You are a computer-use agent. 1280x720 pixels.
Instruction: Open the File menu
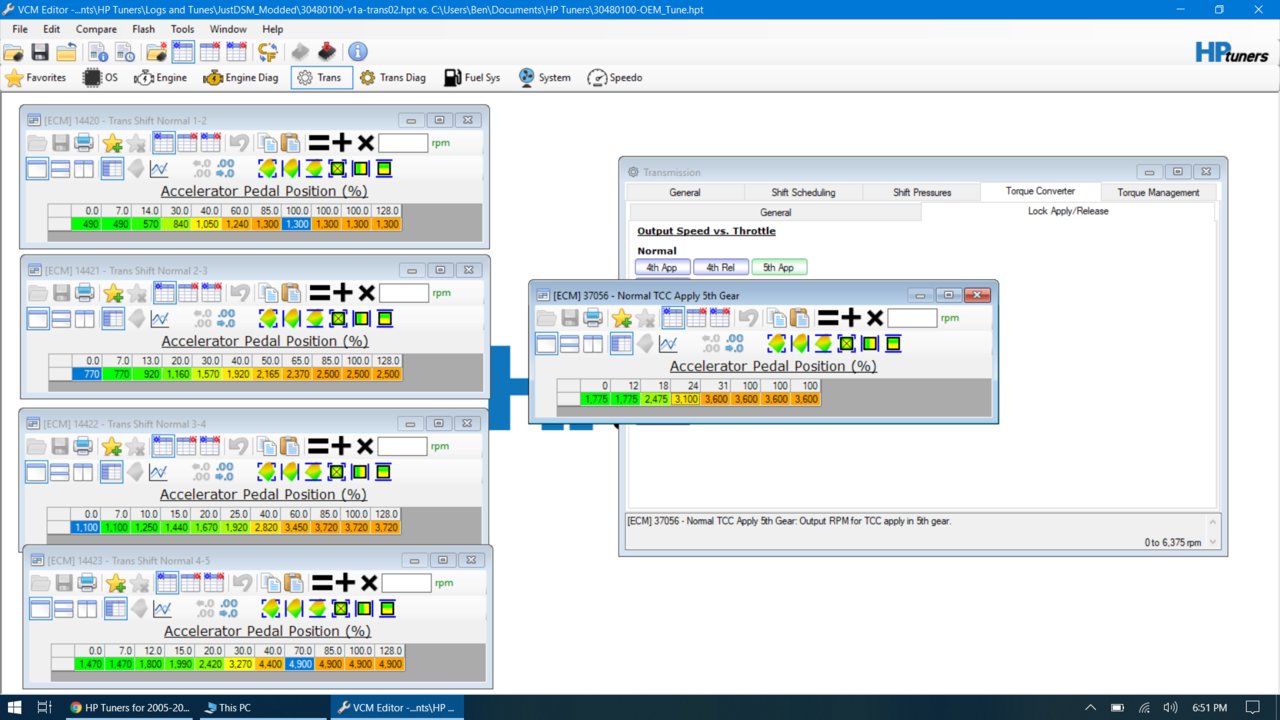20,29
